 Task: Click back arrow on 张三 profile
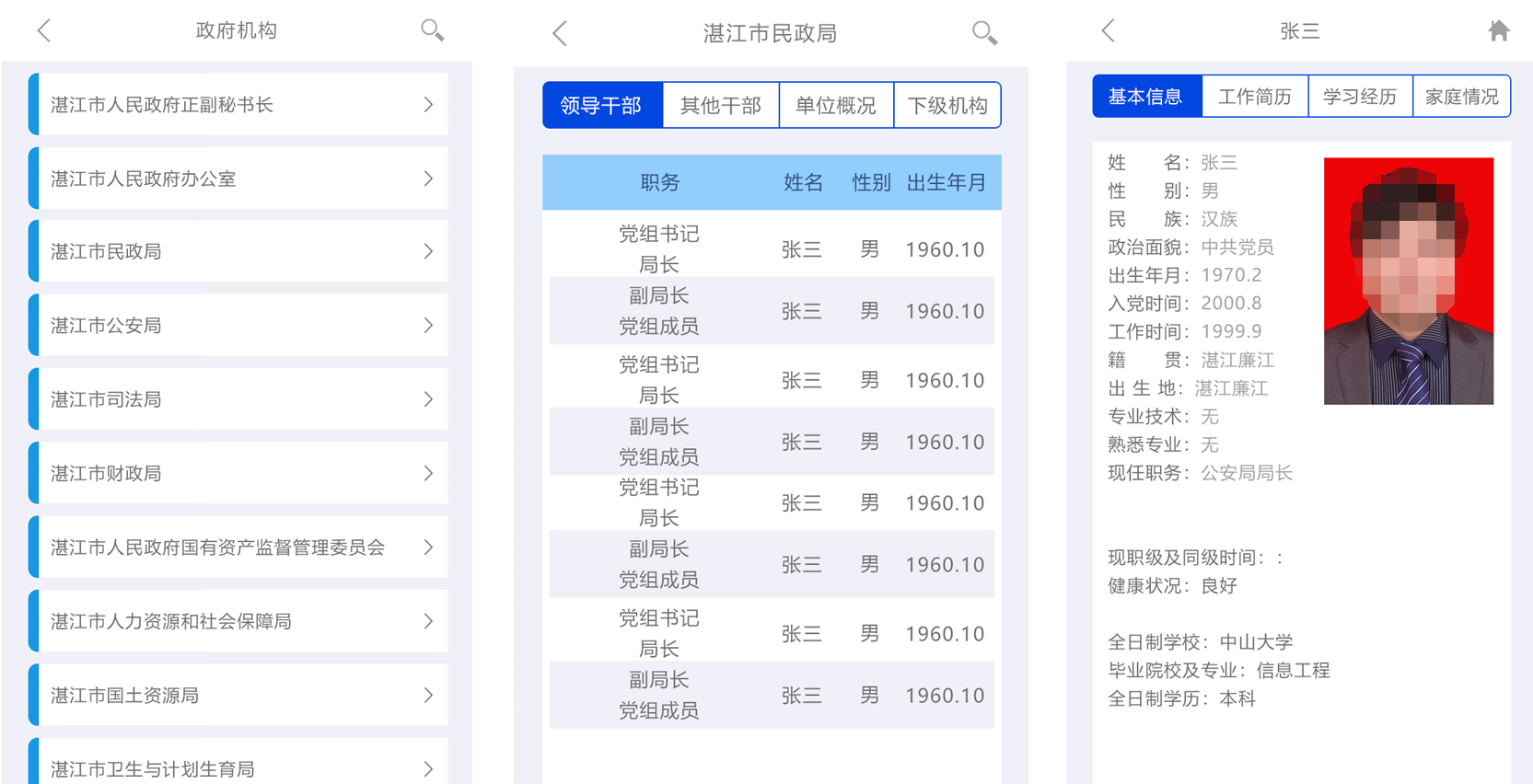(1109, 30)
